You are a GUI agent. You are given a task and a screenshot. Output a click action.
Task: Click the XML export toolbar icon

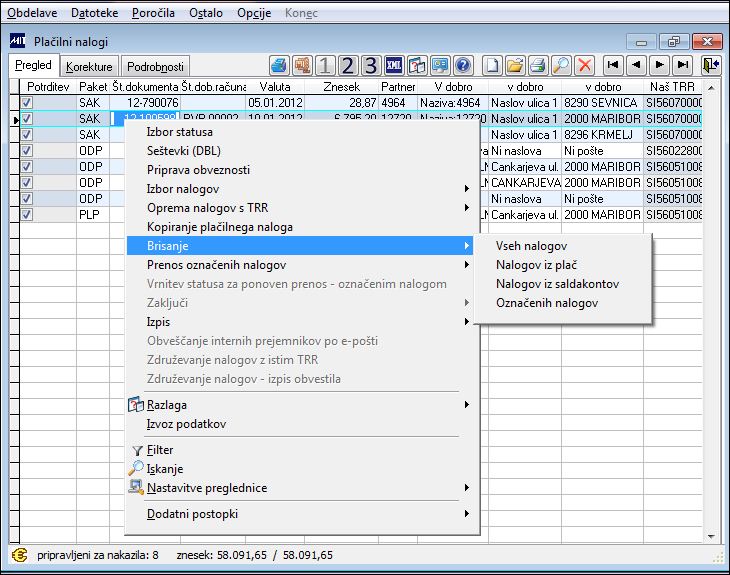[394, 65]
